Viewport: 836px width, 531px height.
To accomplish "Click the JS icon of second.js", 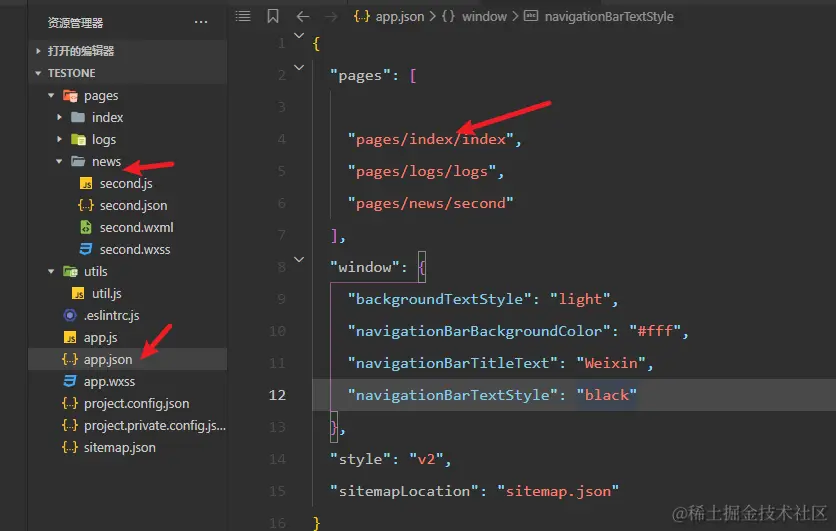I will 86,184.
